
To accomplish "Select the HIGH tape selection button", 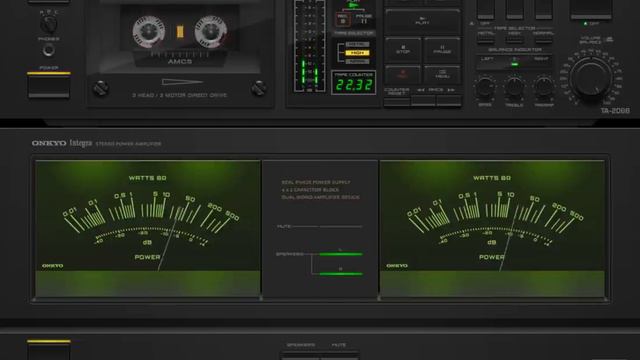I will pos(514,38).
